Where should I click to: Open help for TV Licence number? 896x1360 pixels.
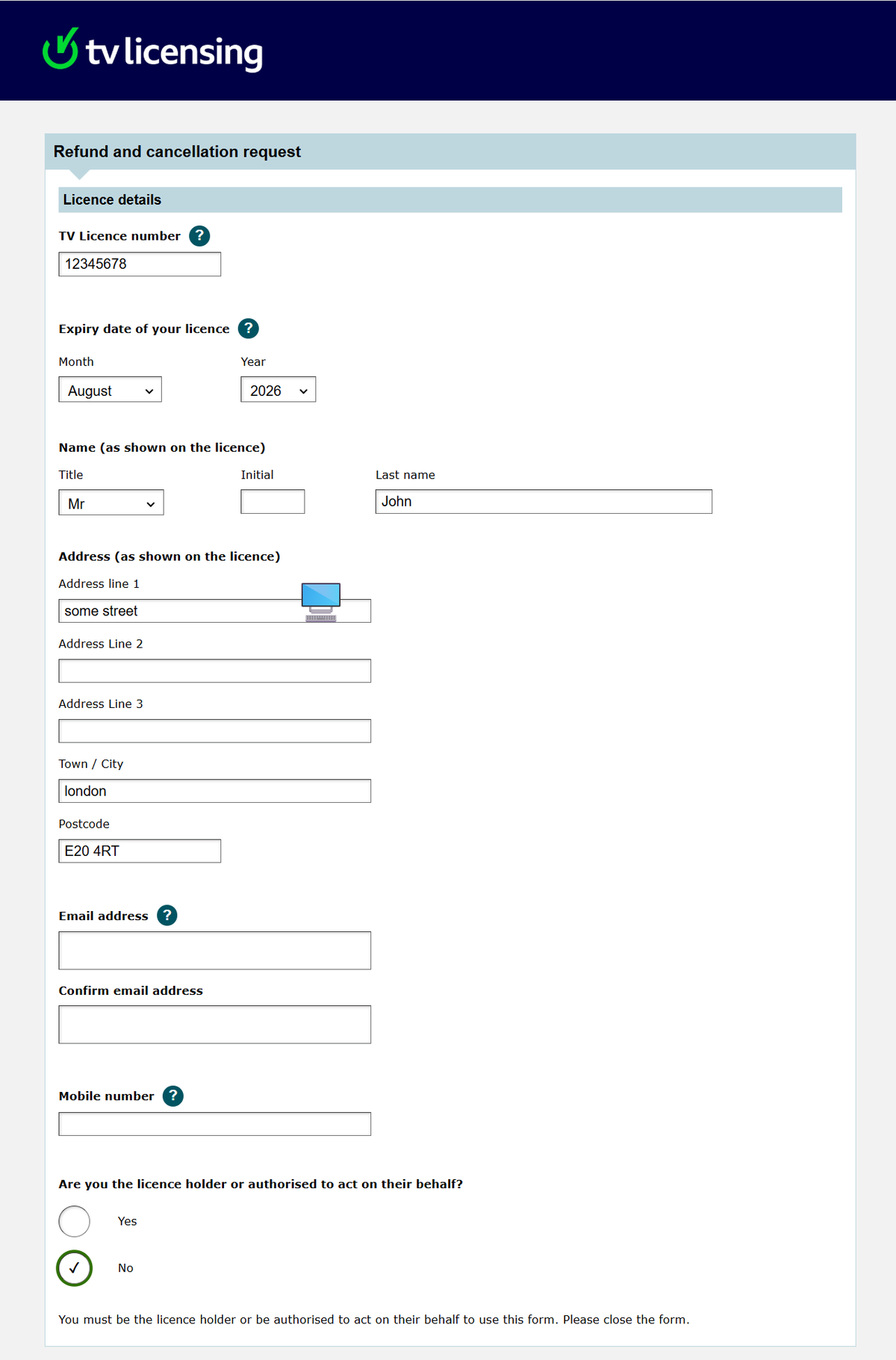pyautogui.click(x=199, y=236)
